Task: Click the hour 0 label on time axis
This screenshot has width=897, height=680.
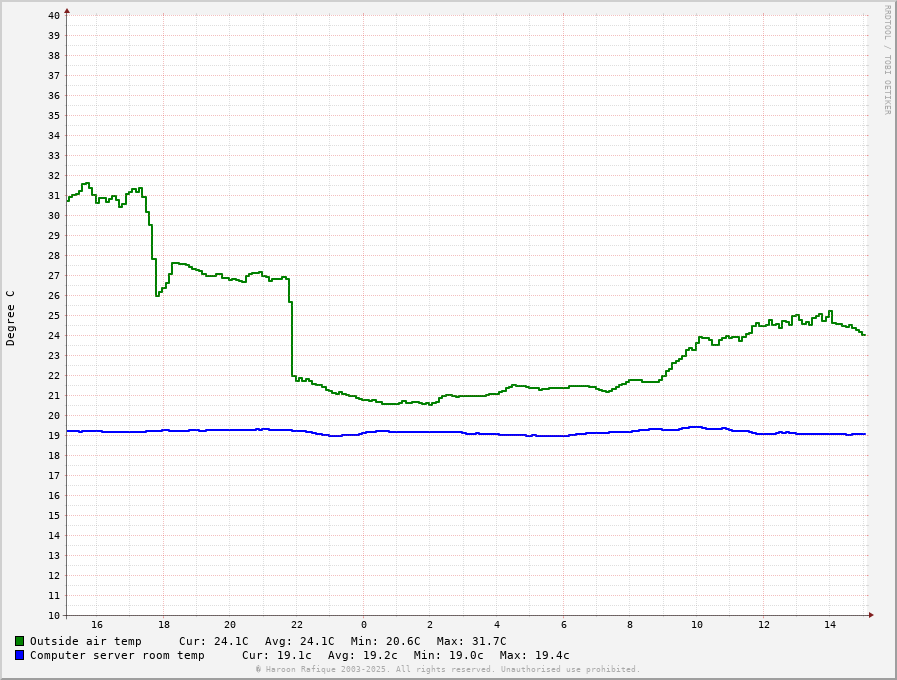Action: (x=364, y=625)
